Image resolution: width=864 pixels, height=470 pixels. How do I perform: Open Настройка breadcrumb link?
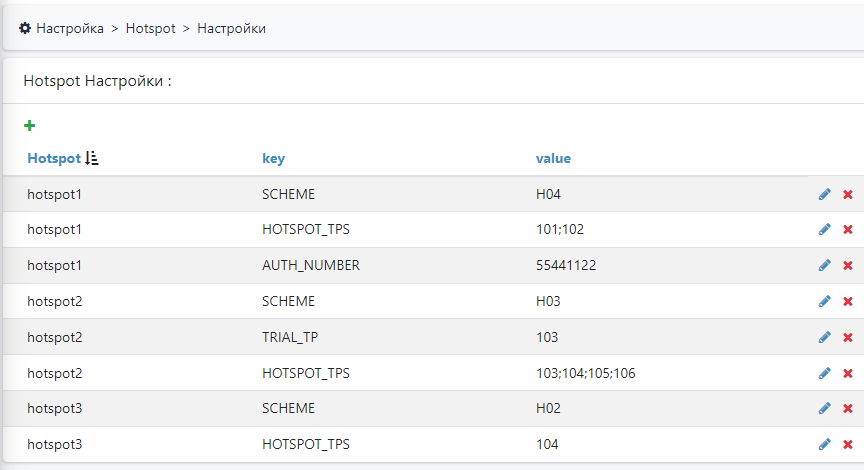point(70,28)
